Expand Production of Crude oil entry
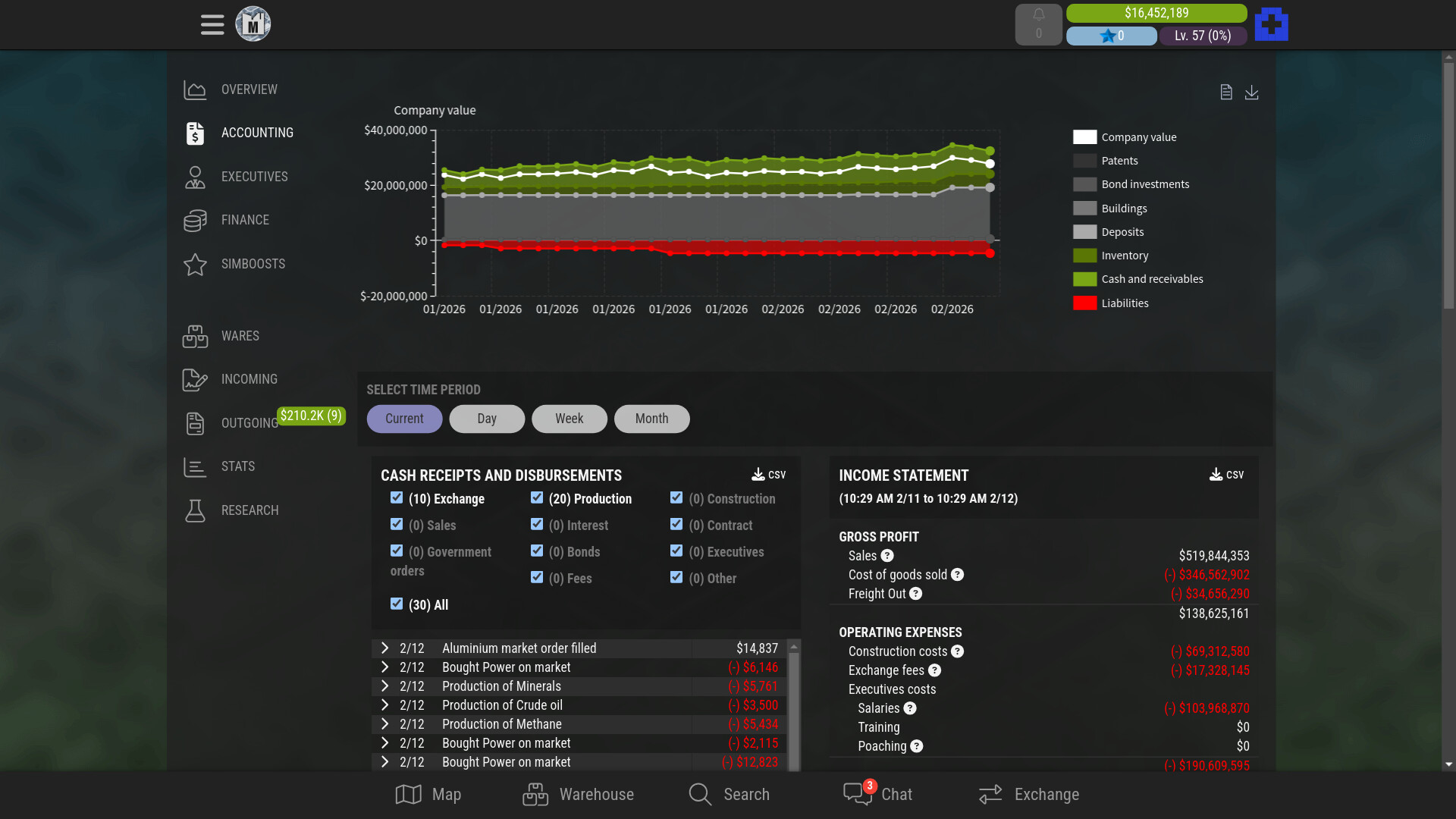Screen dimensions: 1456x819 (x=384, y=705)
